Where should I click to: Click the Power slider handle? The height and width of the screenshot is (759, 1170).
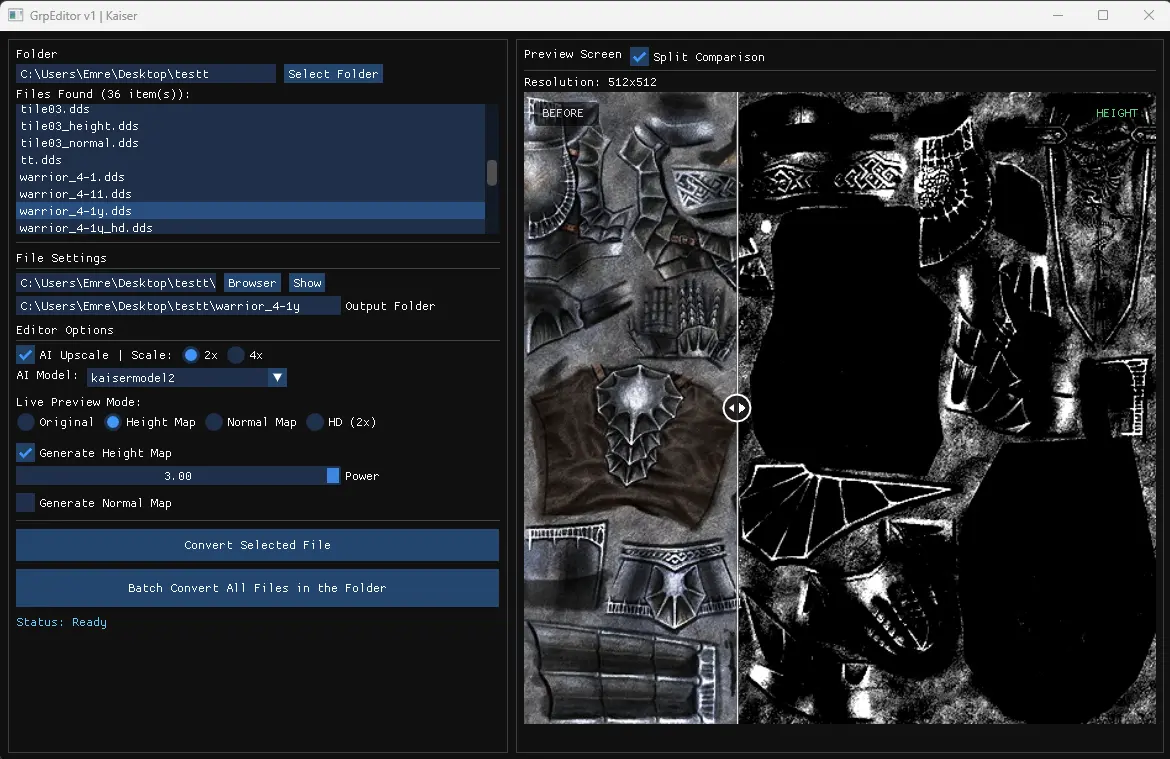coord(333,475)
